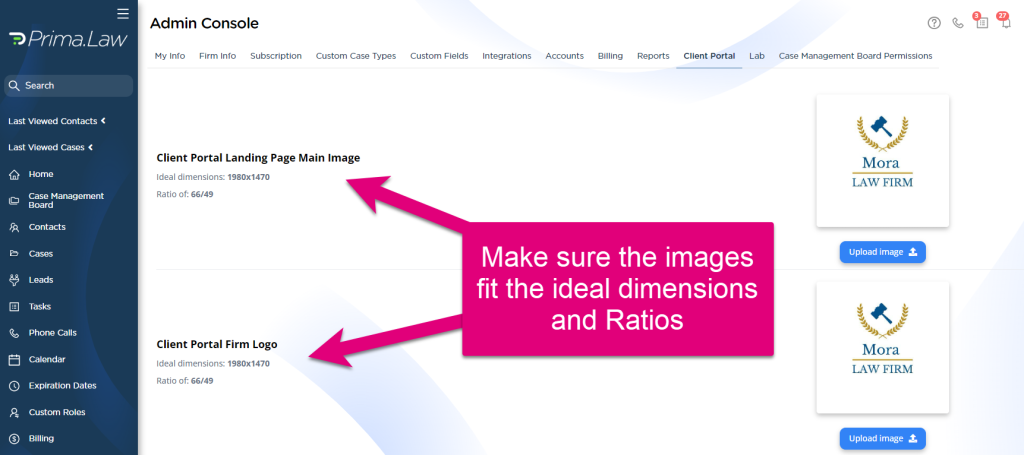Open the Case Management Board Permissions tab

click(856, 56)
